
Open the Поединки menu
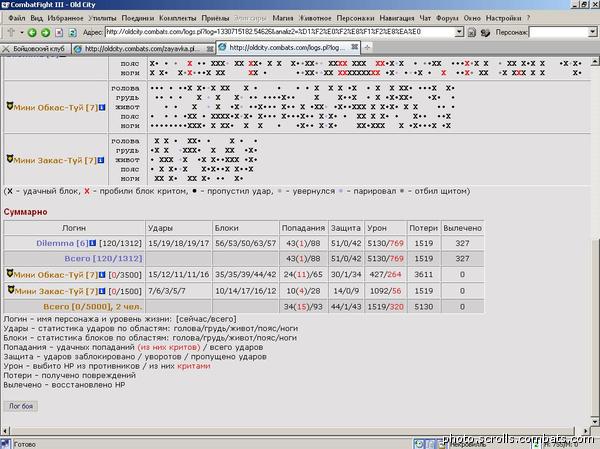coord(138,18)
